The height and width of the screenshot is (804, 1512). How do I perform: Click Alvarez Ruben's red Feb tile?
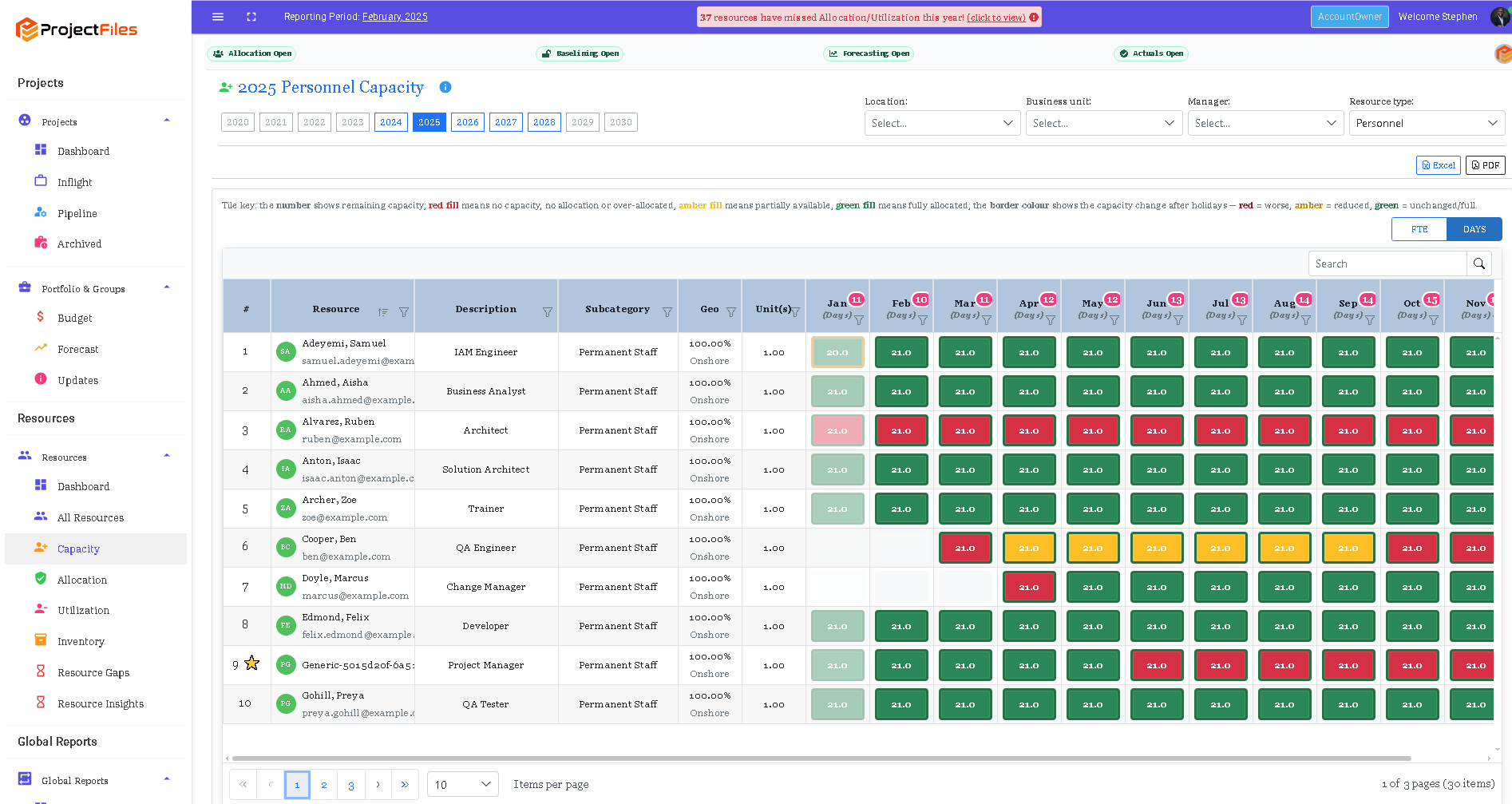pyautogui.click(x=901, y=430)
